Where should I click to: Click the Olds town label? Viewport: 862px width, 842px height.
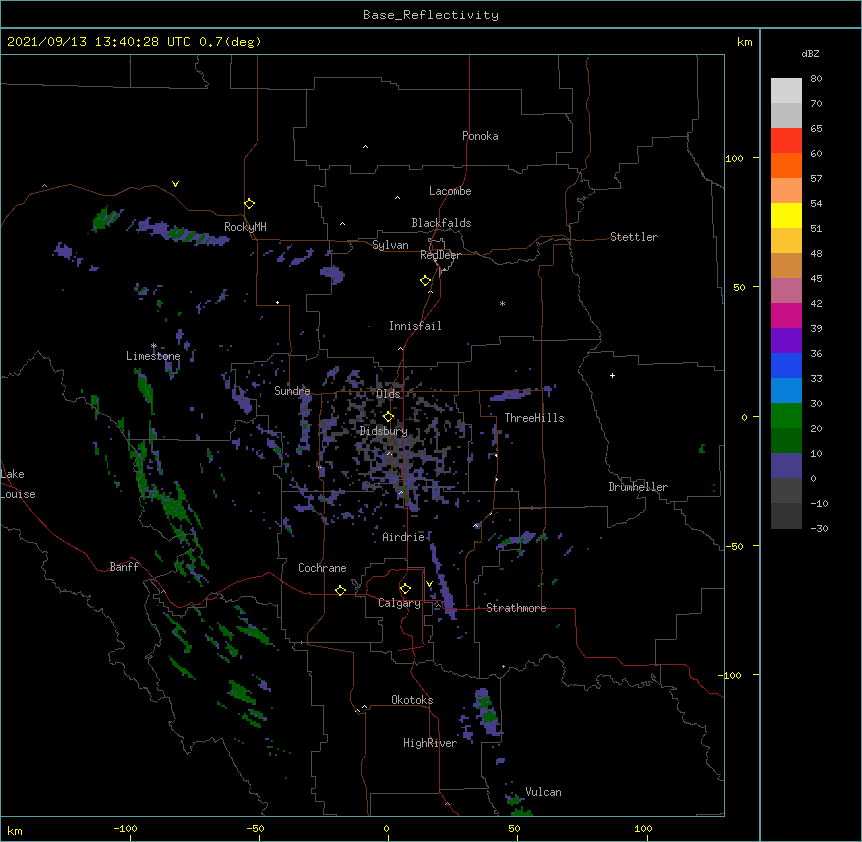pyautogui.click(x=388, y=394)
